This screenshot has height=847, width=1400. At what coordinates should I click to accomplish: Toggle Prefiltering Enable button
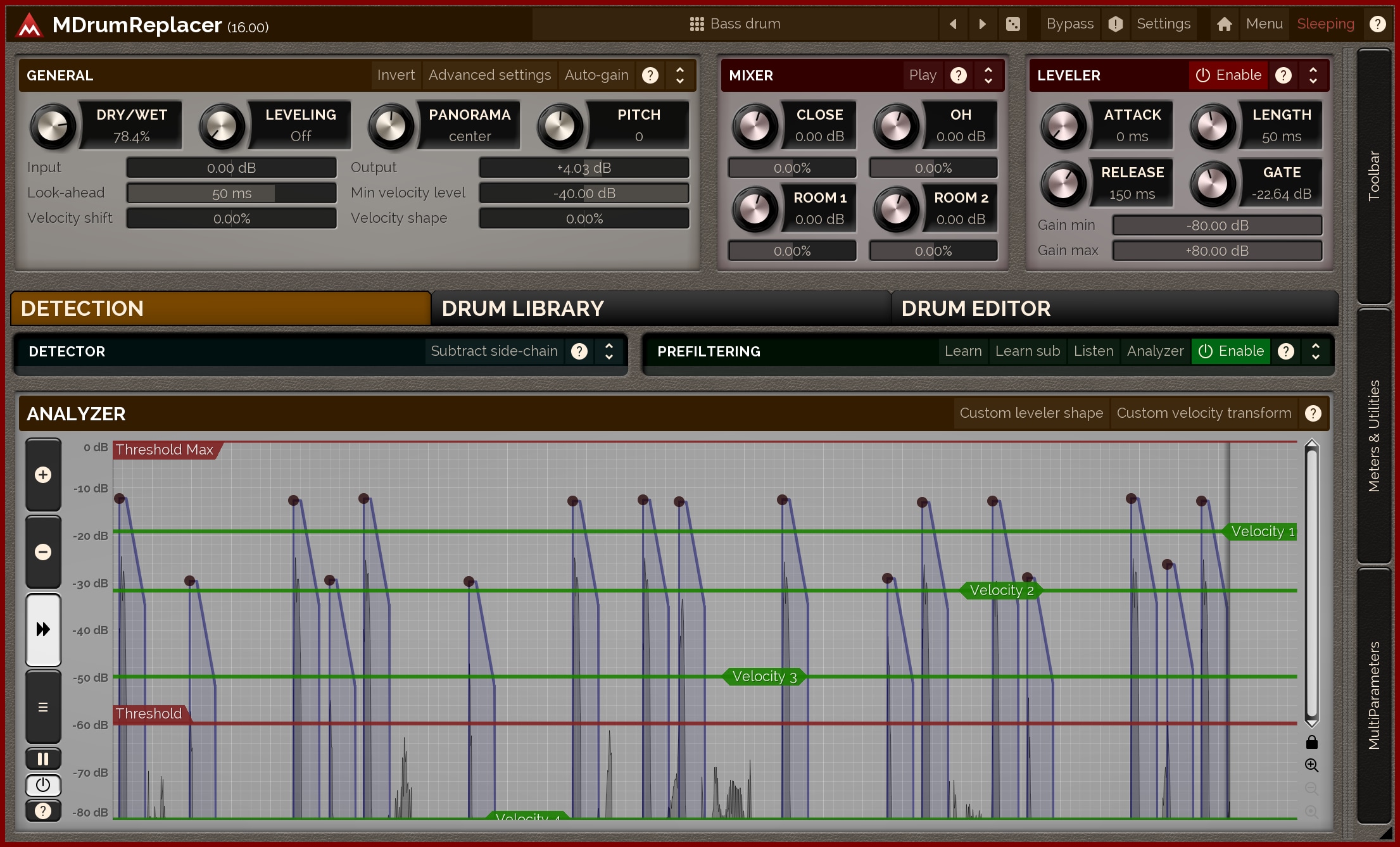point(1231,351)
